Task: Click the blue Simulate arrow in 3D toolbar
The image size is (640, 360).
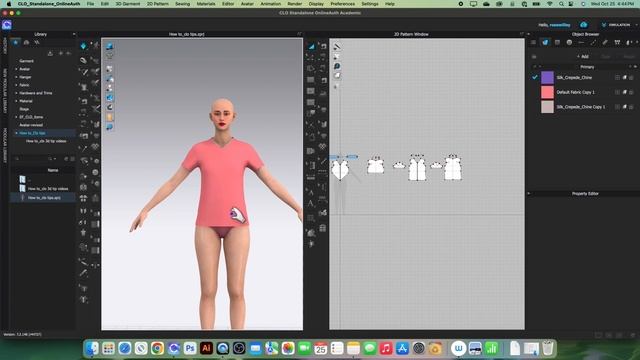Action: 84,46
